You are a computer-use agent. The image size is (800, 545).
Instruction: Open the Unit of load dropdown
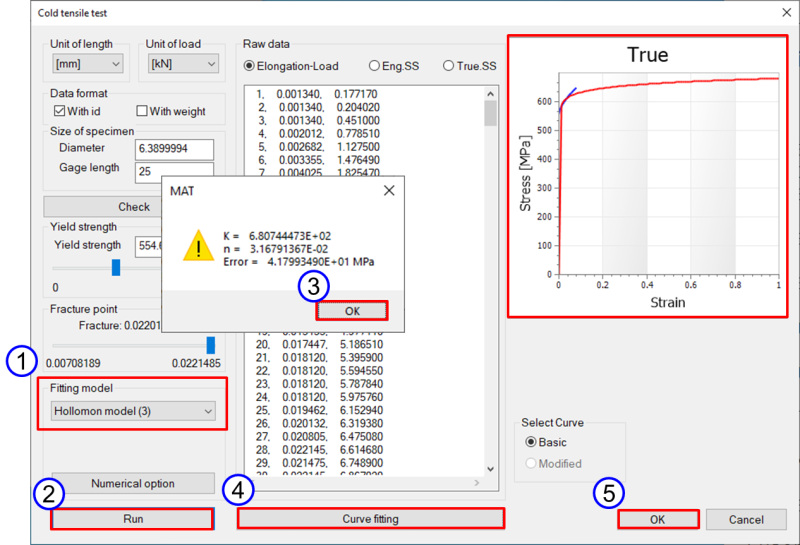point(181,64)
